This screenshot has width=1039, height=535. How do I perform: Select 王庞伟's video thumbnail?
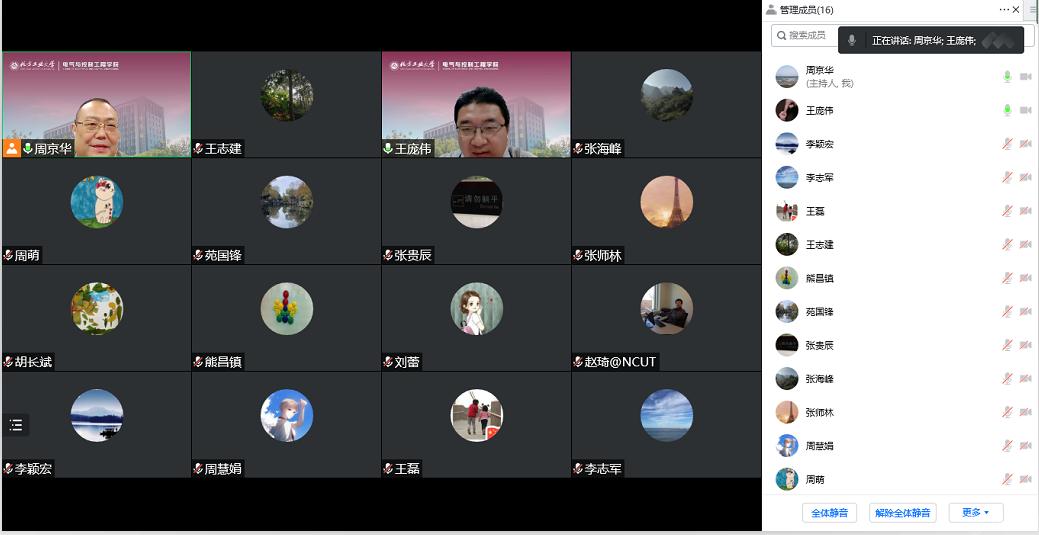point(476,105)
